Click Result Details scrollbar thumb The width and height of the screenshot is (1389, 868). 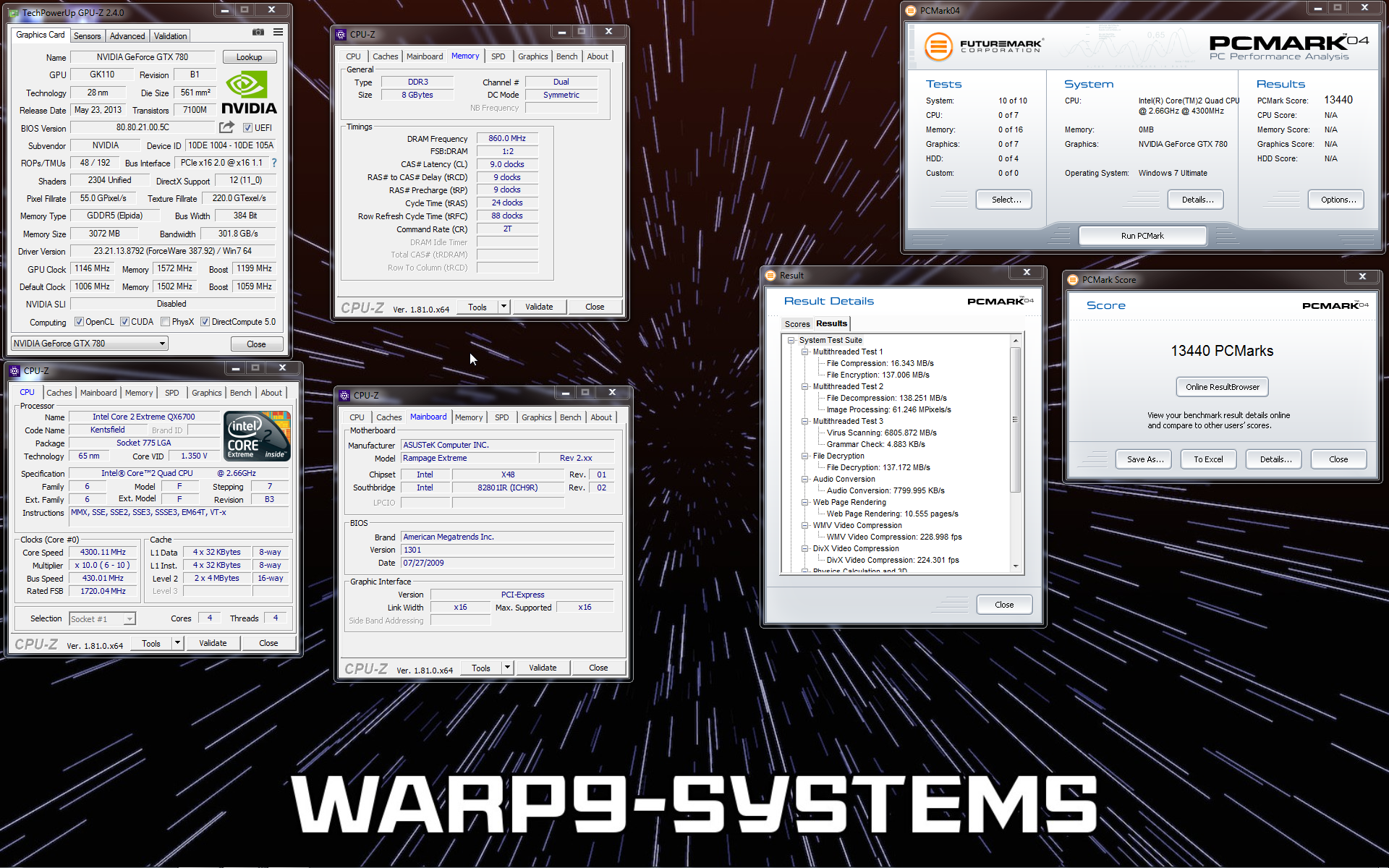[x=1015, y=420]
